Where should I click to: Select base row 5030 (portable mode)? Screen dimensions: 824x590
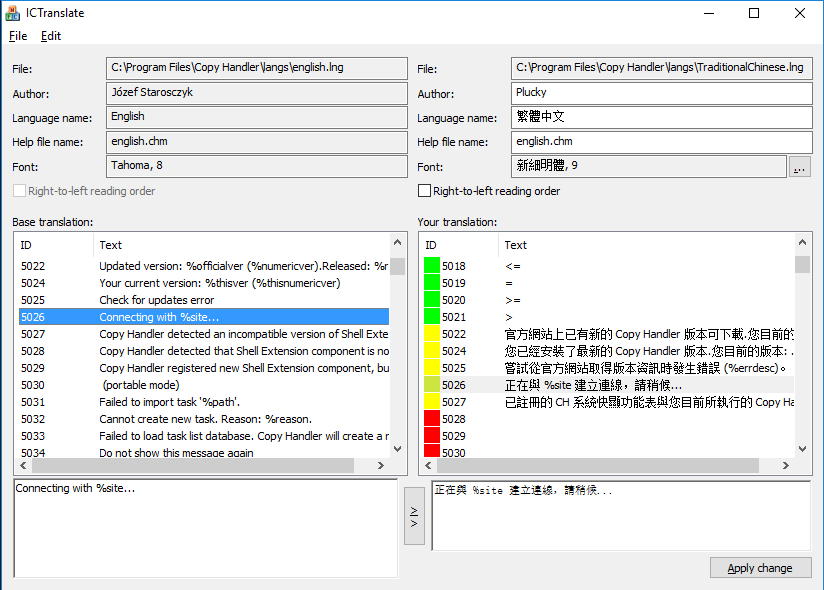tap(204, 385)
